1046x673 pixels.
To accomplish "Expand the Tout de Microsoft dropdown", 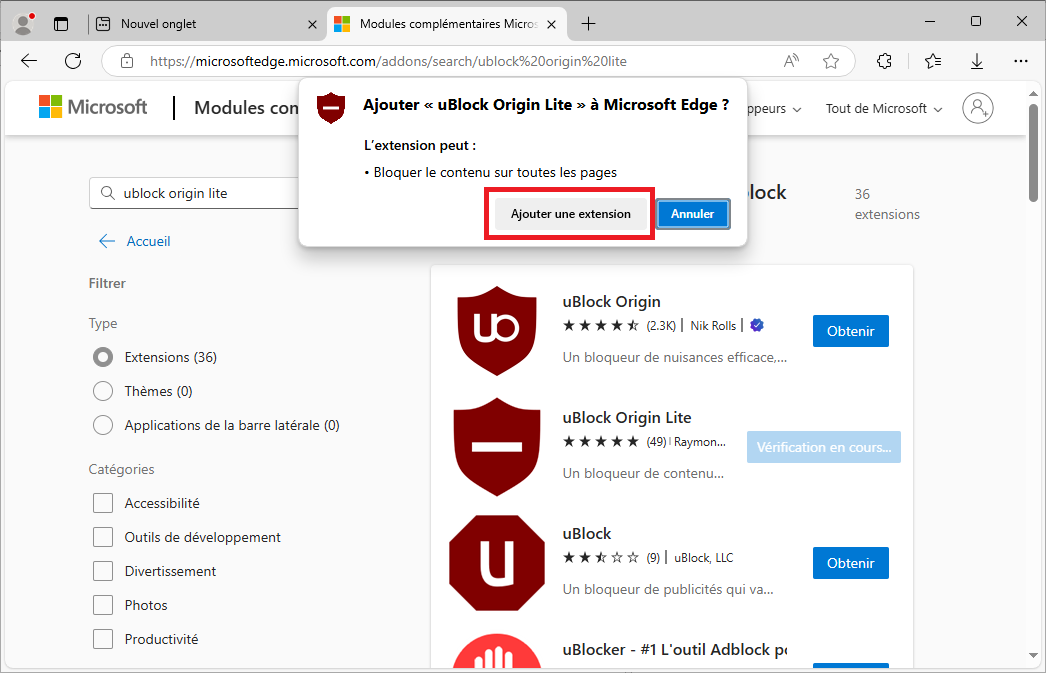I will (884, 108).
